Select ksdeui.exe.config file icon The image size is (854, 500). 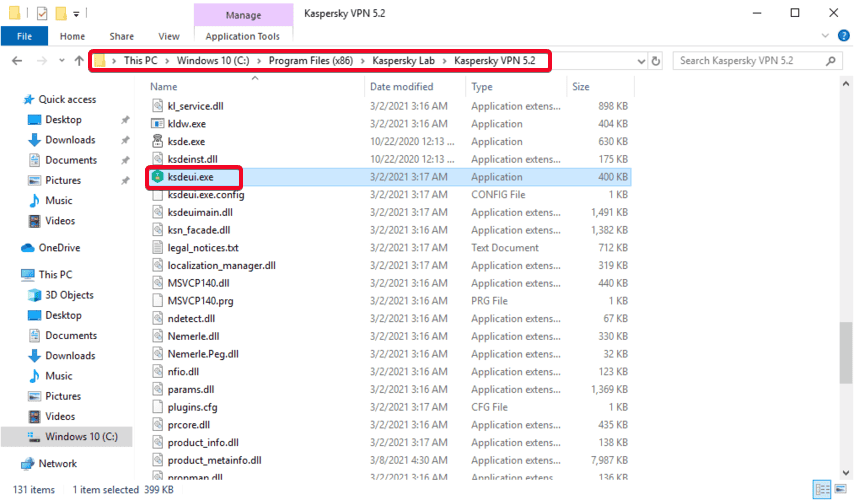pyautogui.click(x=157, y=194)
